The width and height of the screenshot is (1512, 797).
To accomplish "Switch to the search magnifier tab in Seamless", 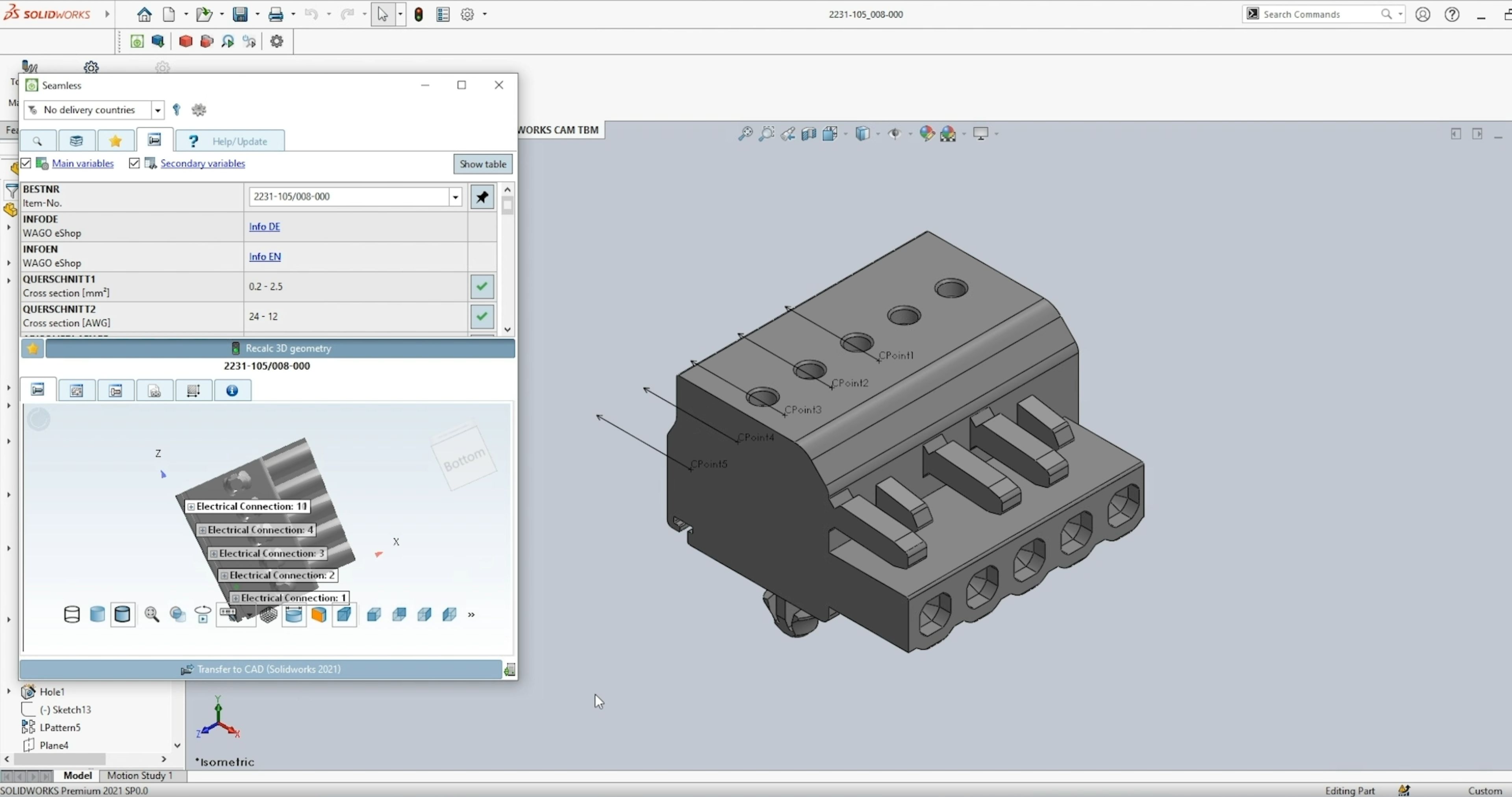I will pyautogui.click(x=38, y=141).
